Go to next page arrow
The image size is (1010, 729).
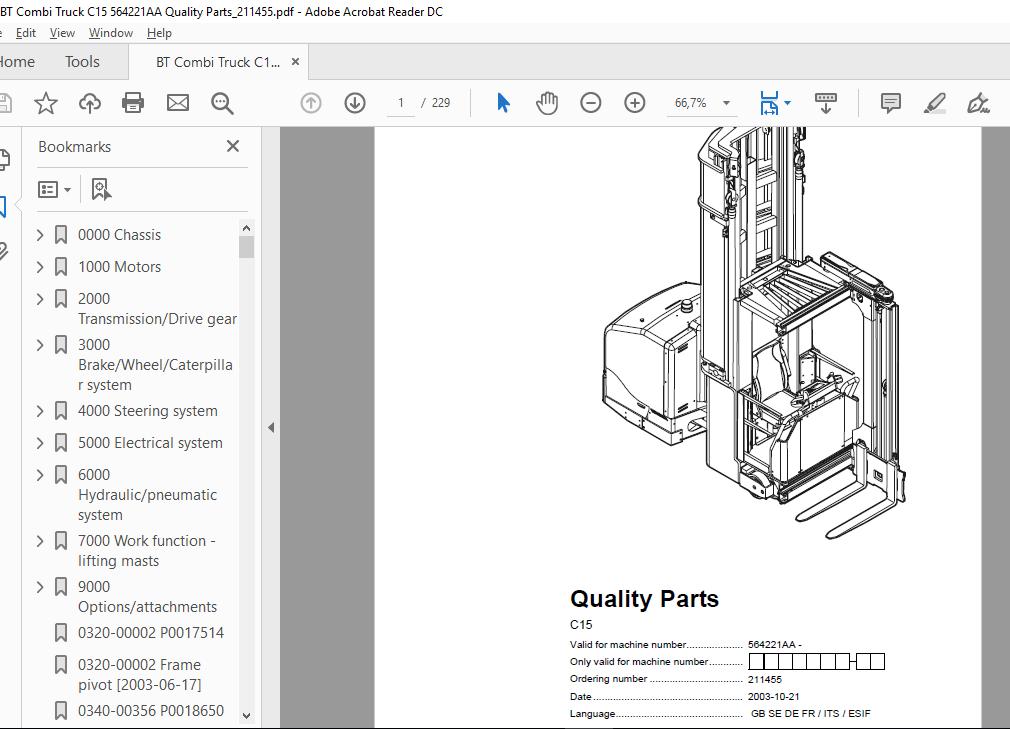point(355,103)
